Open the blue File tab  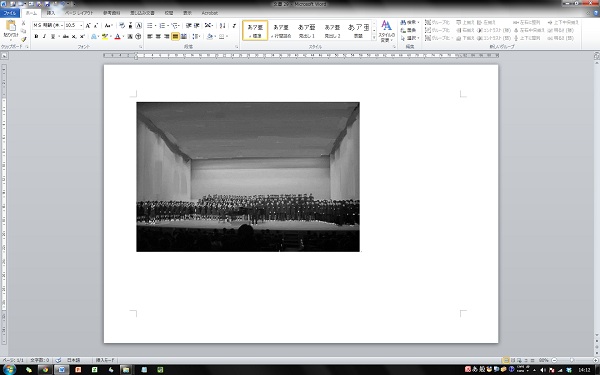click(x=10, y=13)
